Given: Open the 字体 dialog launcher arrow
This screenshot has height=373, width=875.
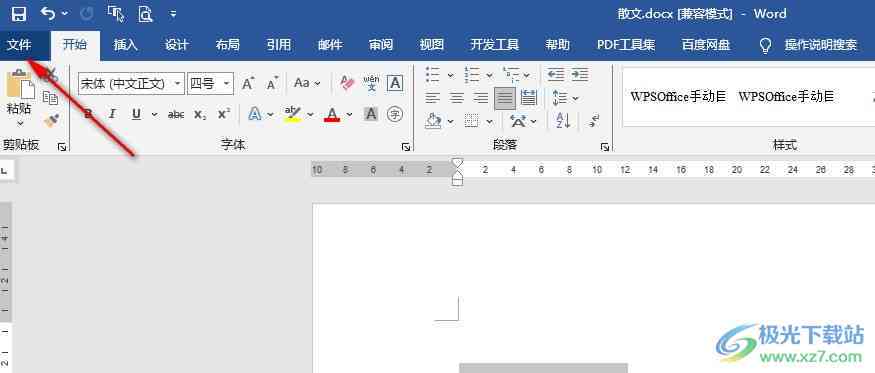Looking at the screenshot, I should pos(406,147).
